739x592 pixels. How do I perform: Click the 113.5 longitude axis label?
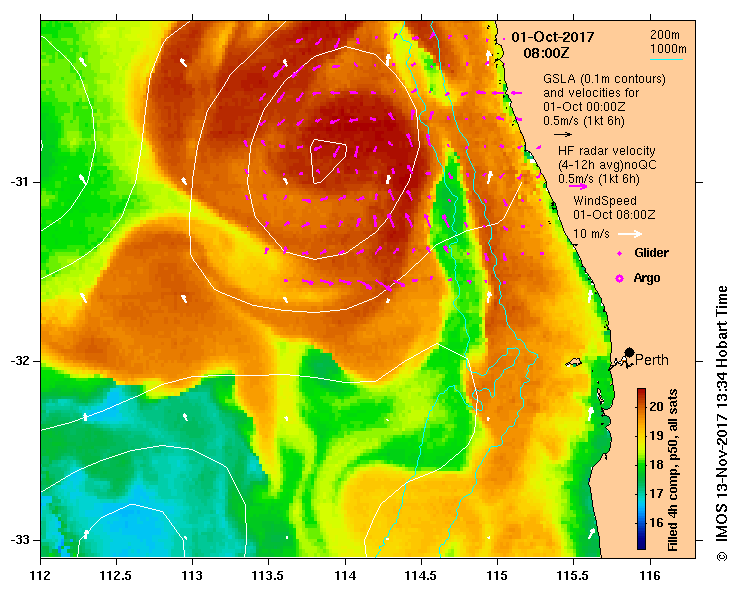[x=269, y=576]
